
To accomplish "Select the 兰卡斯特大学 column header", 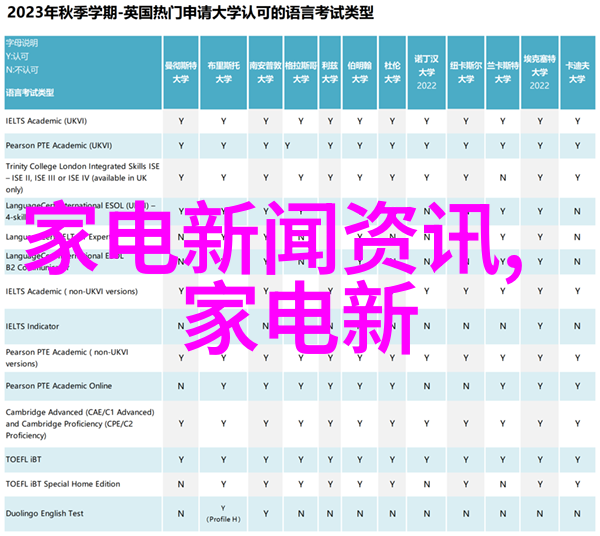I will point(502,72).
